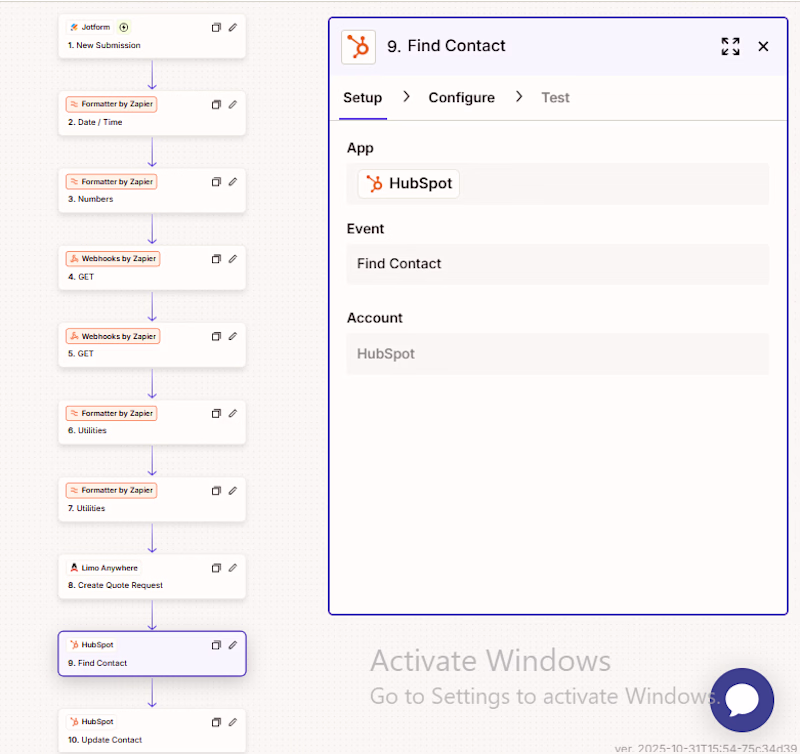This screenshot has width=800, height=754.
Task: Click pencil icon on step 4 GET
Action: pyautogui.click(x=233, y=259)
